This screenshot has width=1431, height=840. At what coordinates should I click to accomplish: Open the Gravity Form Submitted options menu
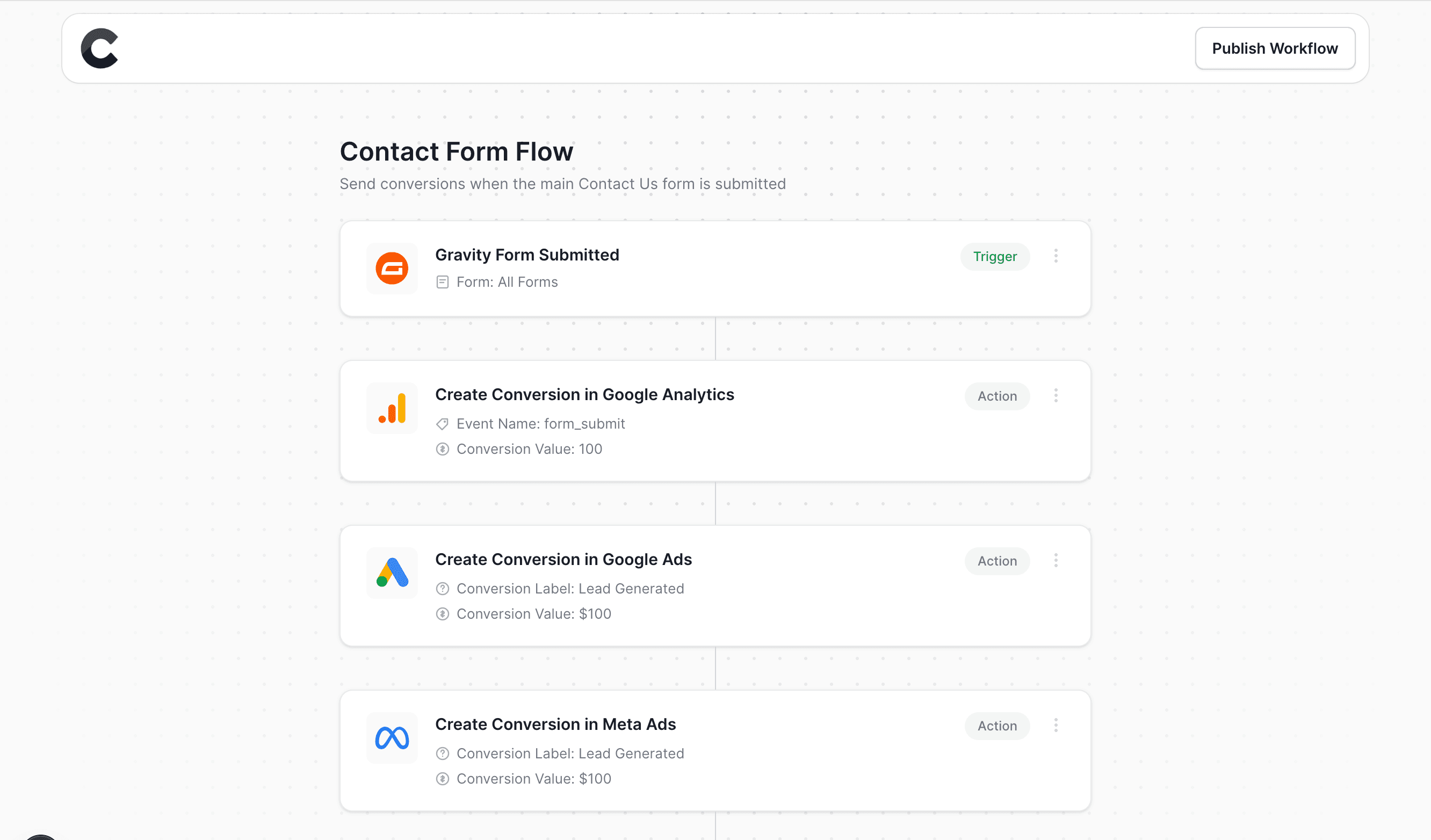(x=1056, y=256)
